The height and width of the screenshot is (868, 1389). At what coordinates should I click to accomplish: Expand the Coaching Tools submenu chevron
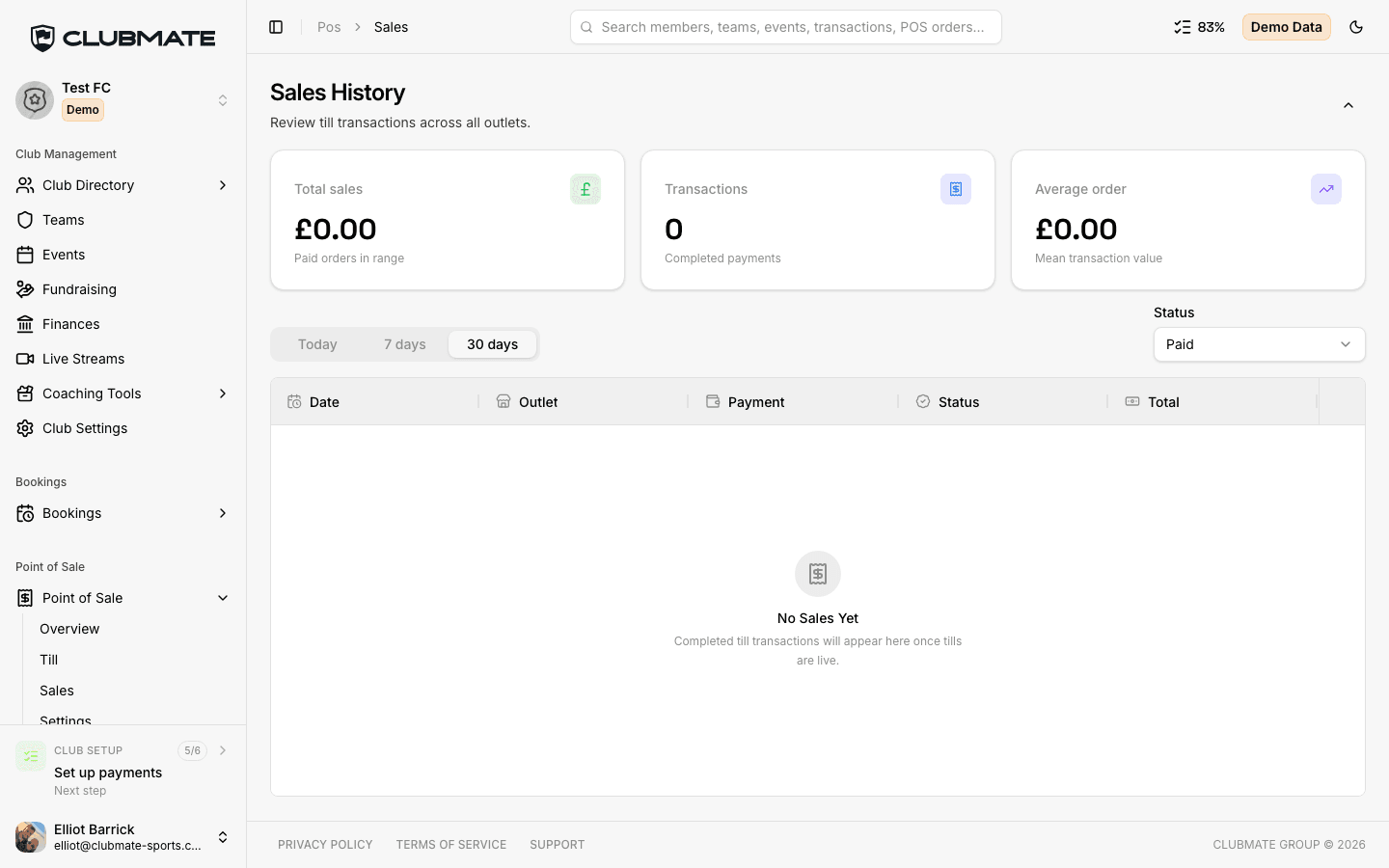tap(223, 393)
